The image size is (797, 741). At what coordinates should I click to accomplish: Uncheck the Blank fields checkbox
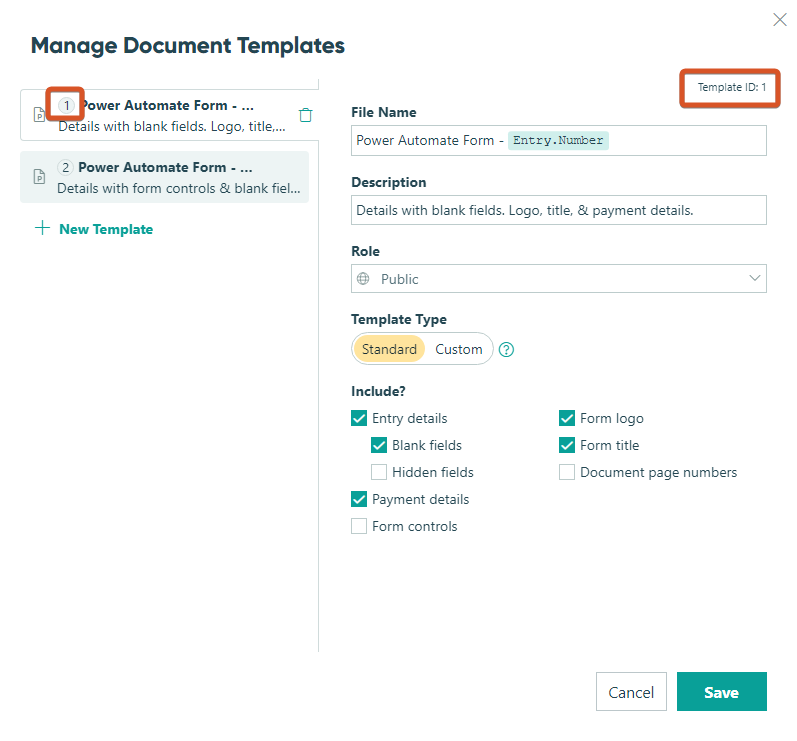379,445
